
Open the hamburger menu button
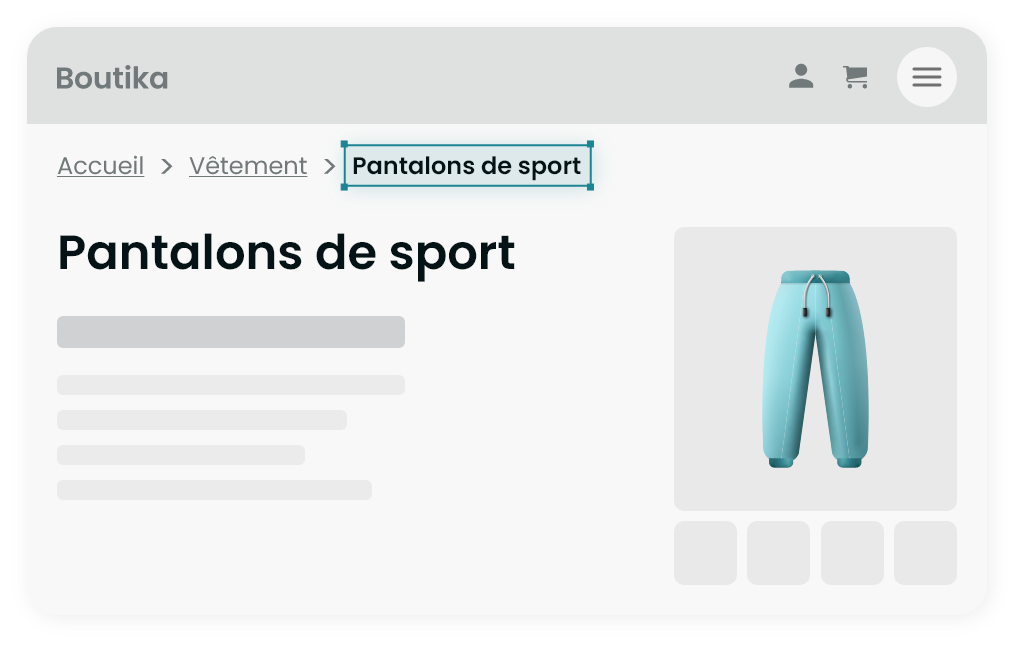coord(926,77)
